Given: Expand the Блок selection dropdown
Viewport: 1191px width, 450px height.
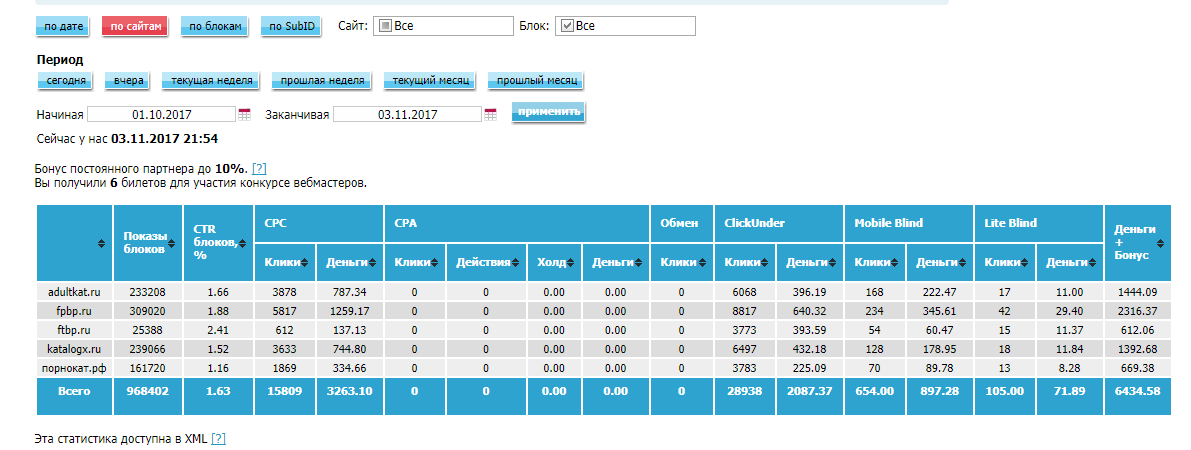Looking at the screenshot, I should (625, 26).
